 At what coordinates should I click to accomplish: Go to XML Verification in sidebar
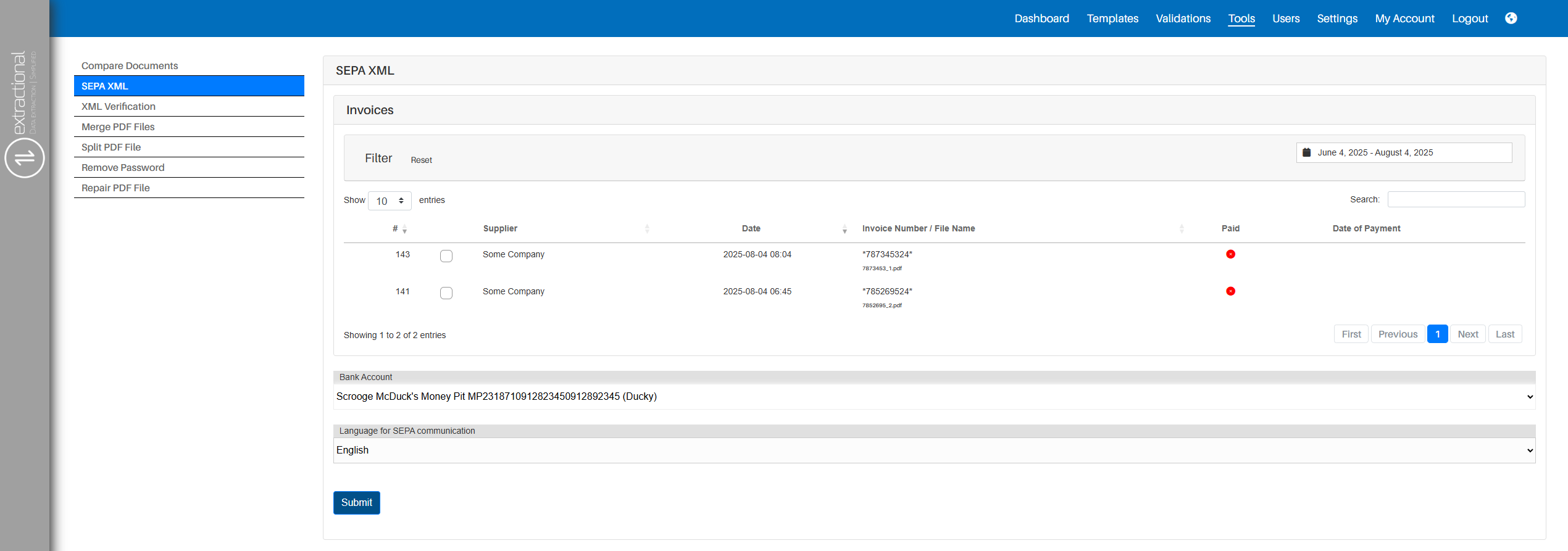tap(119, 107)
